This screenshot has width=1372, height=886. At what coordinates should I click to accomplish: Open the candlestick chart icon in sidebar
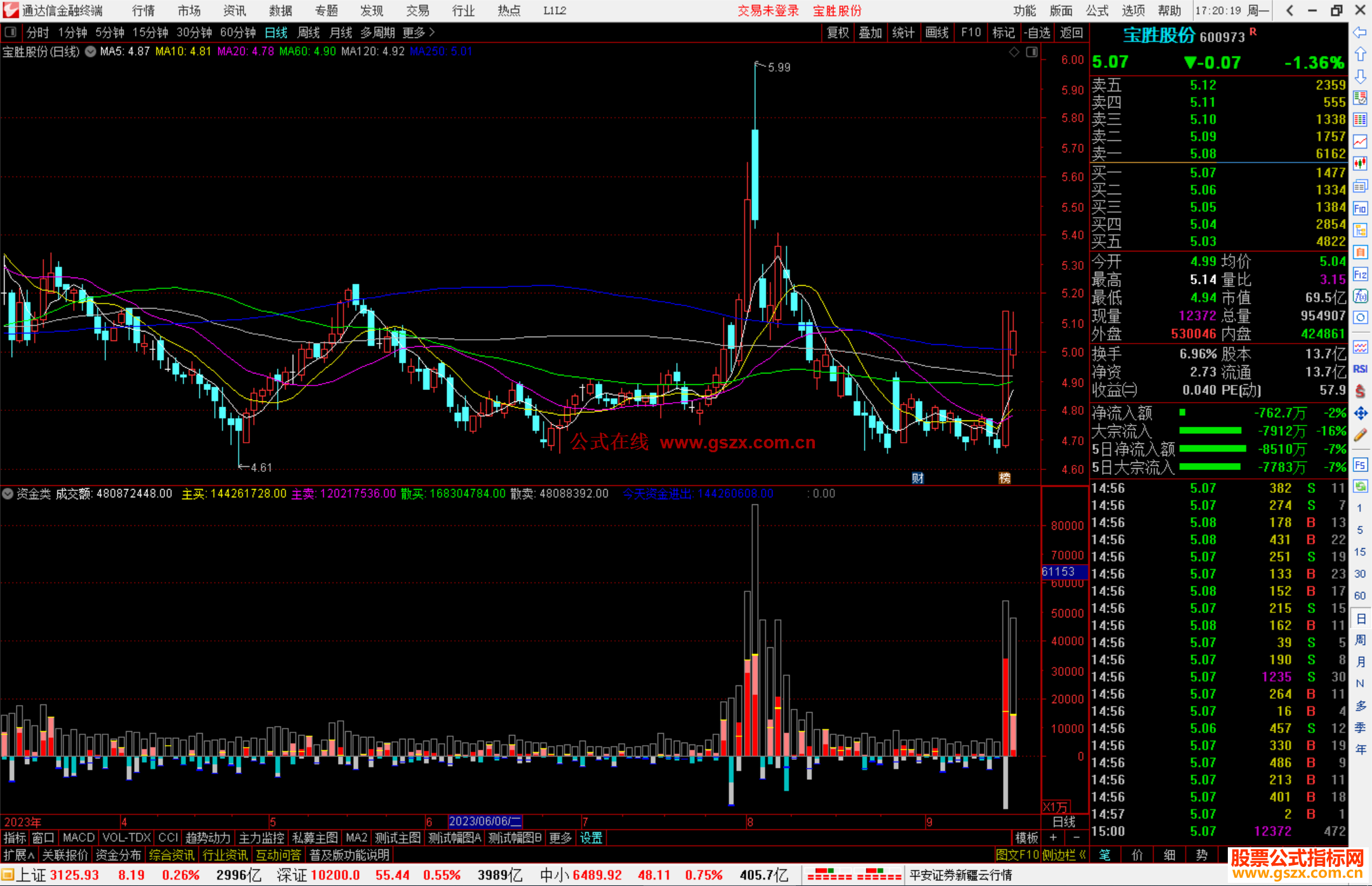pos(1360,163)
